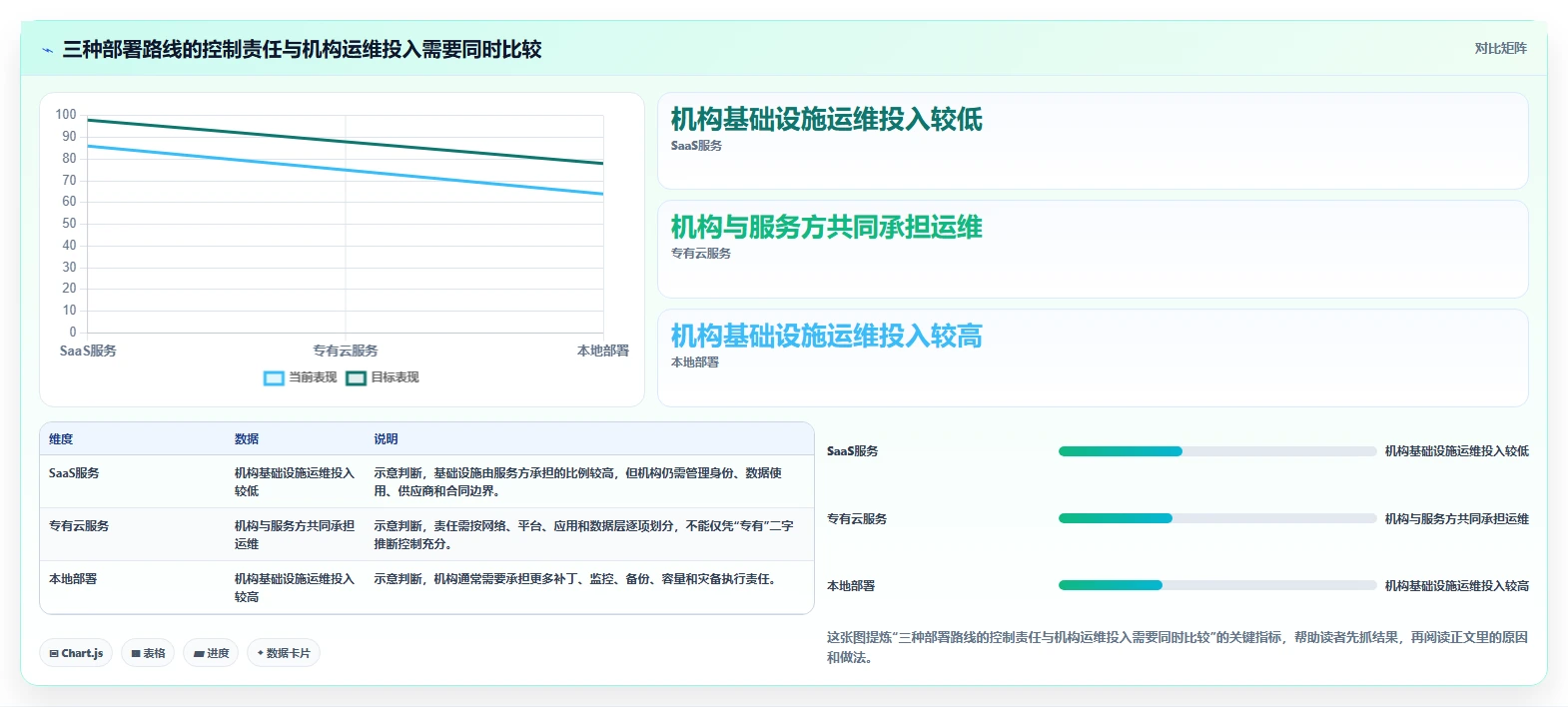The image size is (1568, 707).
Task: Click the SaaS row description starting 示意判断，基础设施
Action: (x=577, y=482)
